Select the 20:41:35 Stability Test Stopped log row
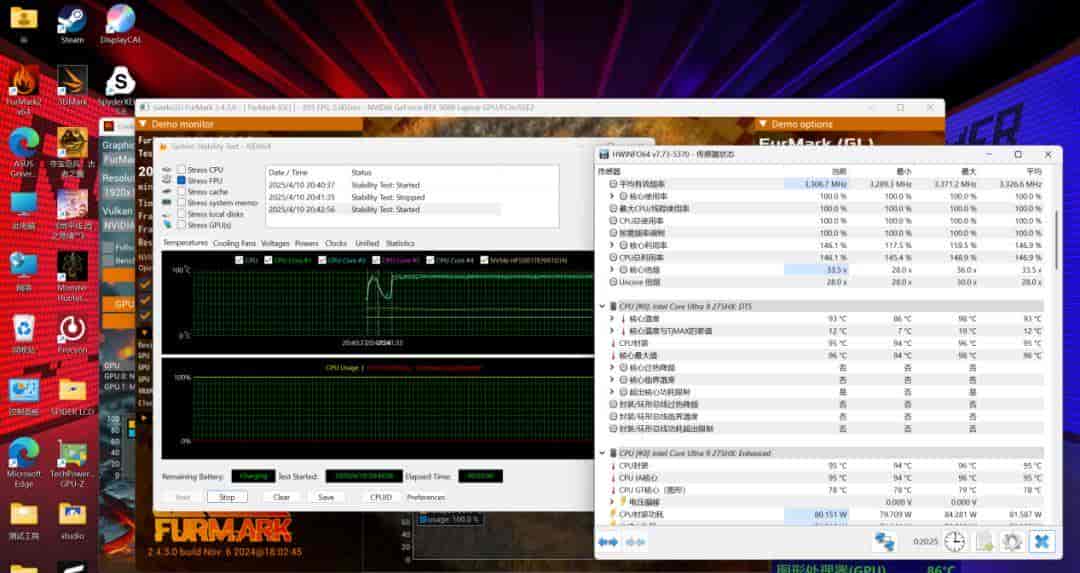Viewport: 1080px width, 573px height. tap(384, 197)
